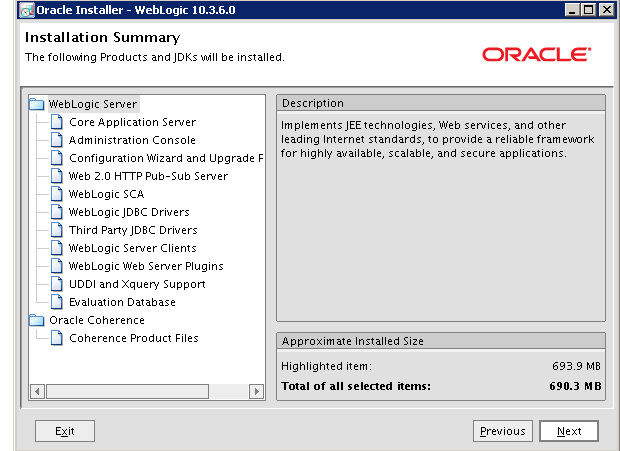Click the Core Application Server document icon
620x451 pixels.
[x=57, y=122]
